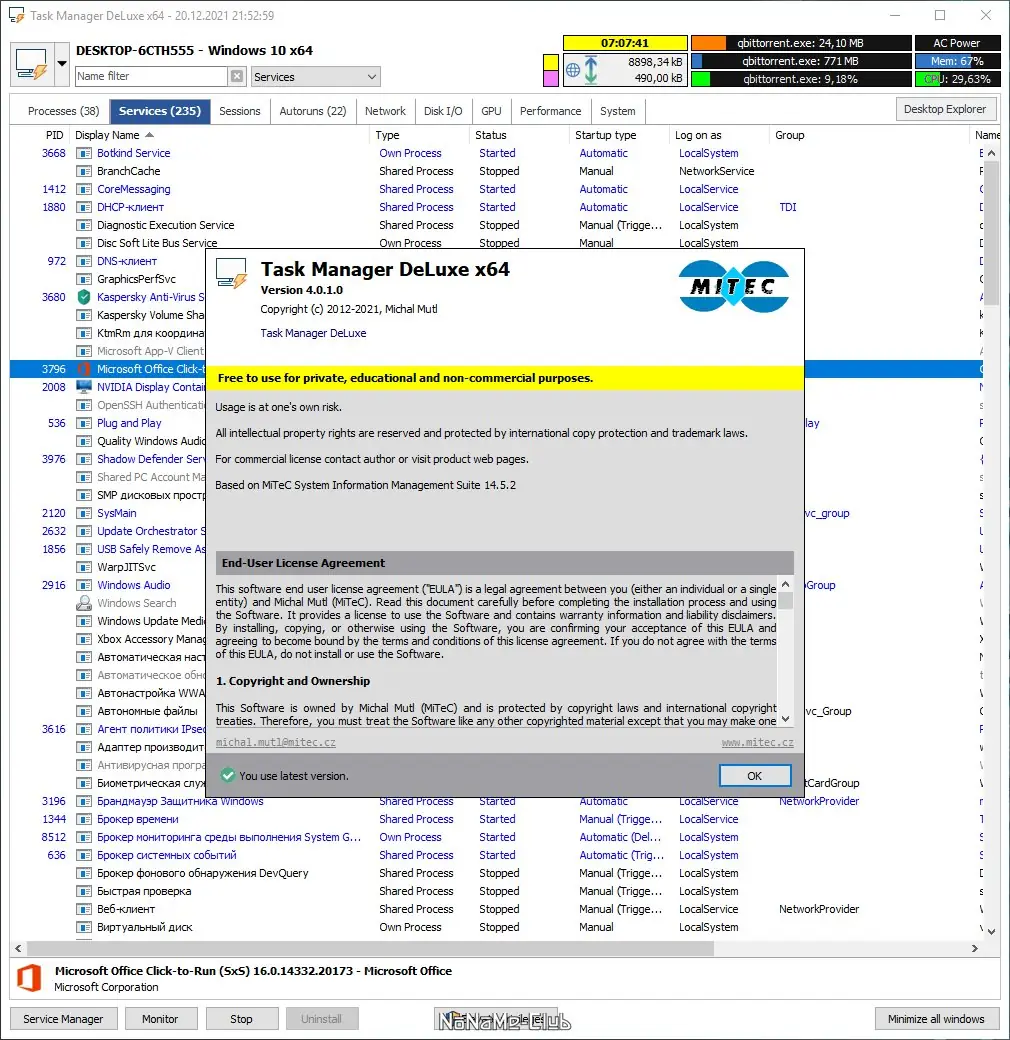Viewport: 1010px width, 1040px height.
Task: Click Брокер системных событий service icon
Action: 84,856
